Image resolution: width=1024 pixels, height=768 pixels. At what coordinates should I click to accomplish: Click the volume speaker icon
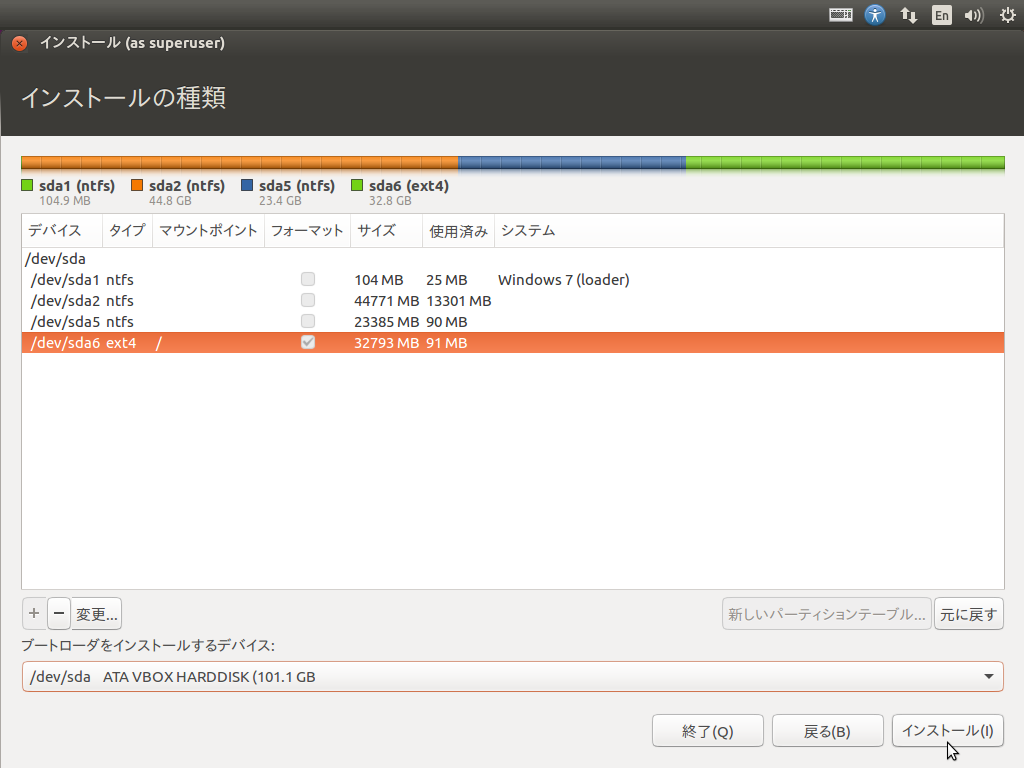[x=973, y=15]
